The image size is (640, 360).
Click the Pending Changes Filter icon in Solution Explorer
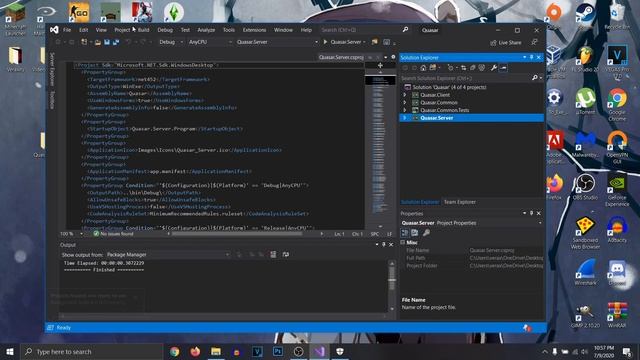point(450,68)
